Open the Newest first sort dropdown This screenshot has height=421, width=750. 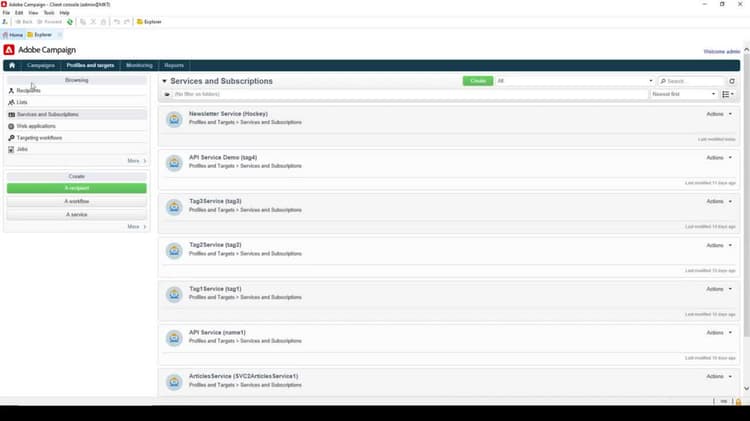point(684,94)
